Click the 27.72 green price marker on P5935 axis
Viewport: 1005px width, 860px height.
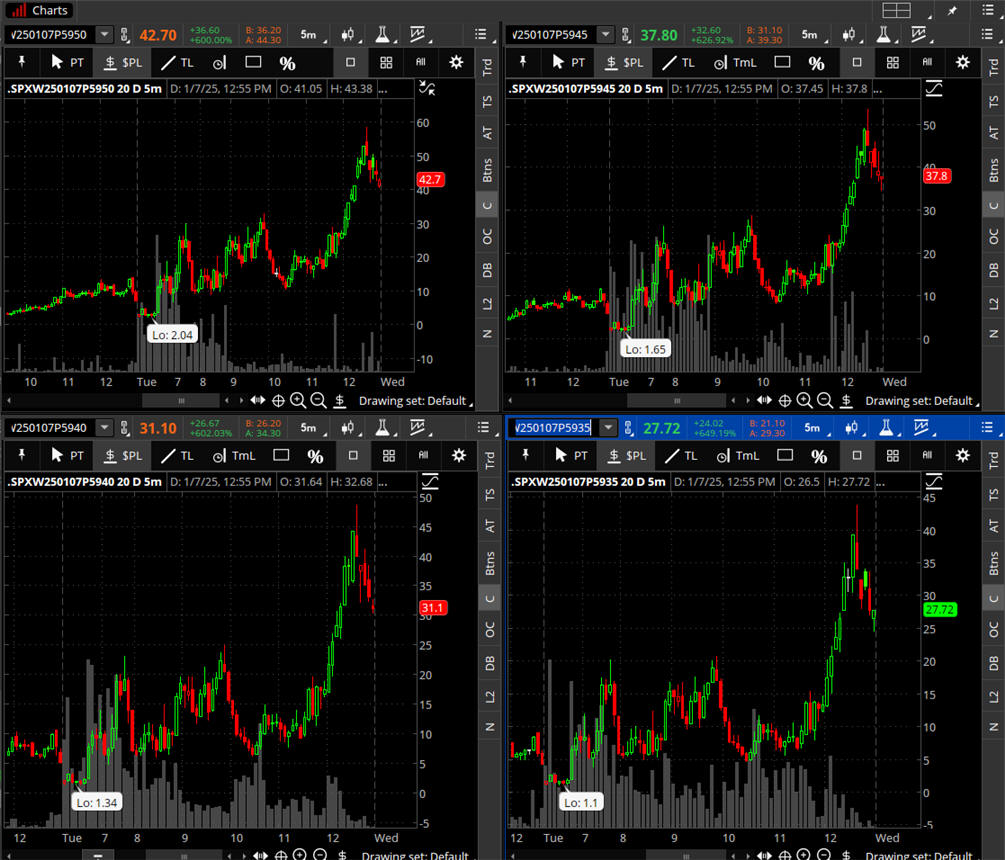(940, 609)
